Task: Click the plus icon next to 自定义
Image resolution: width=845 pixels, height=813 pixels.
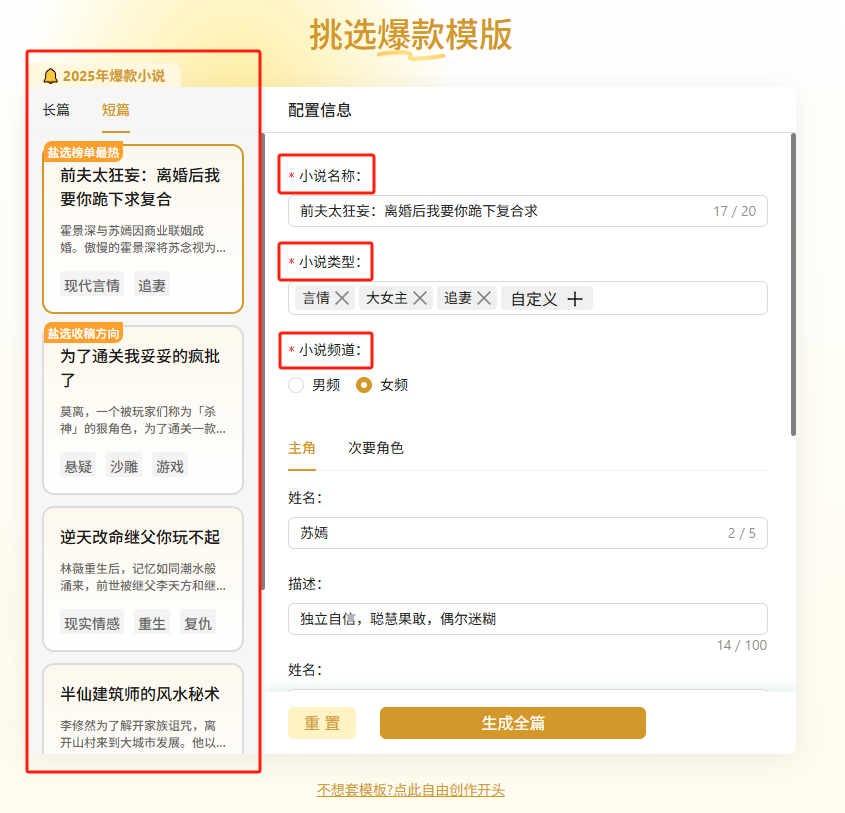Action: (575, 298)
